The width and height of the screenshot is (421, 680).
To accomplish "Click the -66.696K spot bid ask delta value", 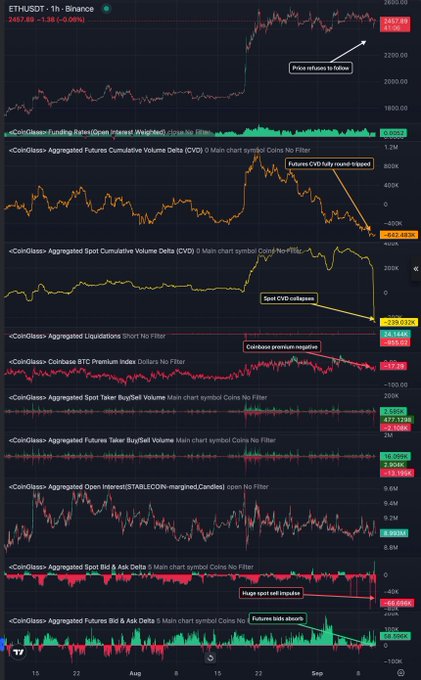I will (397, 603).
